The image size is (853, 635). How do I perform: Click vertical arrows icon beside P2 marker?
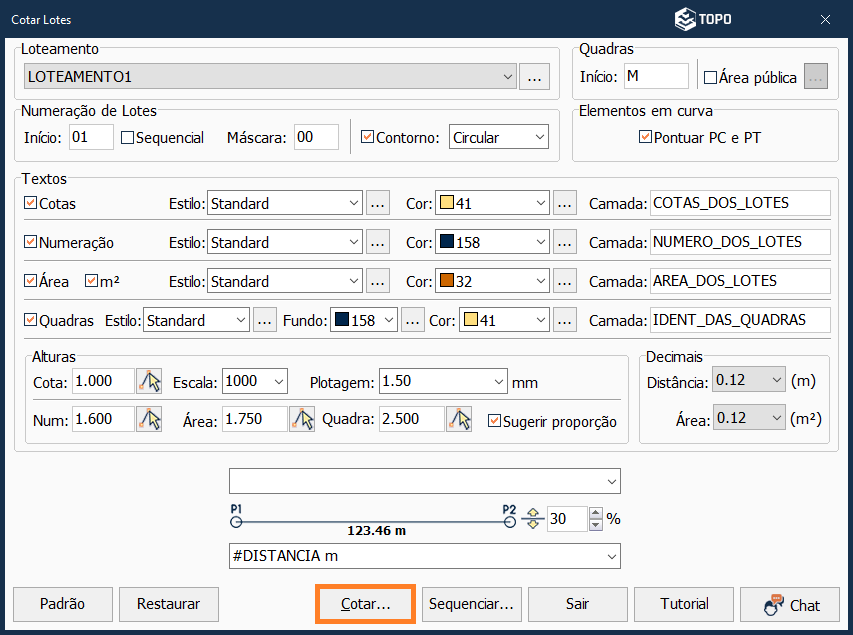[532, 519]
